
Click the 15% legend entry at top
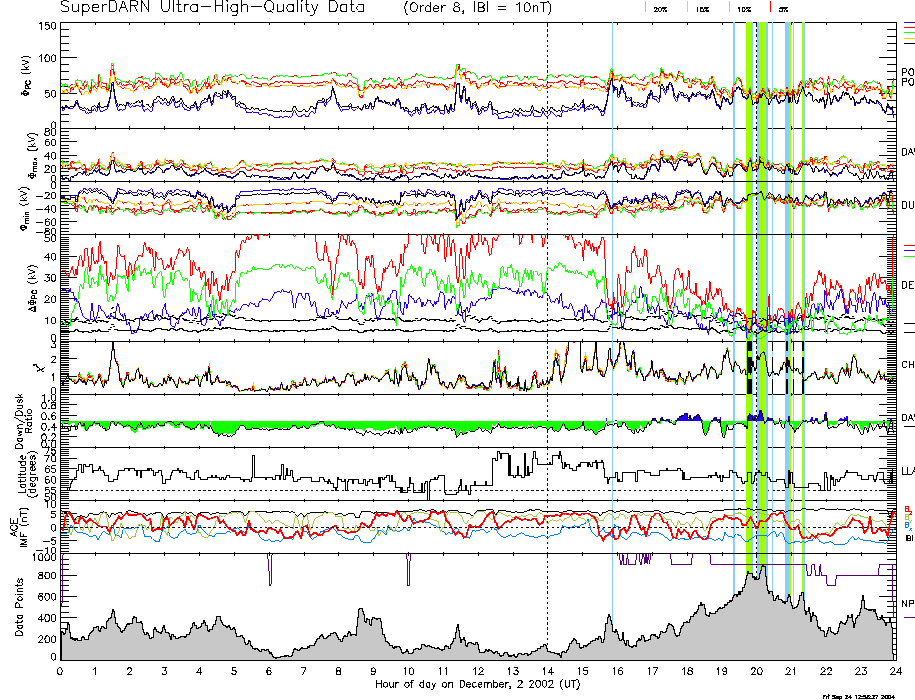tap(702, 8)
